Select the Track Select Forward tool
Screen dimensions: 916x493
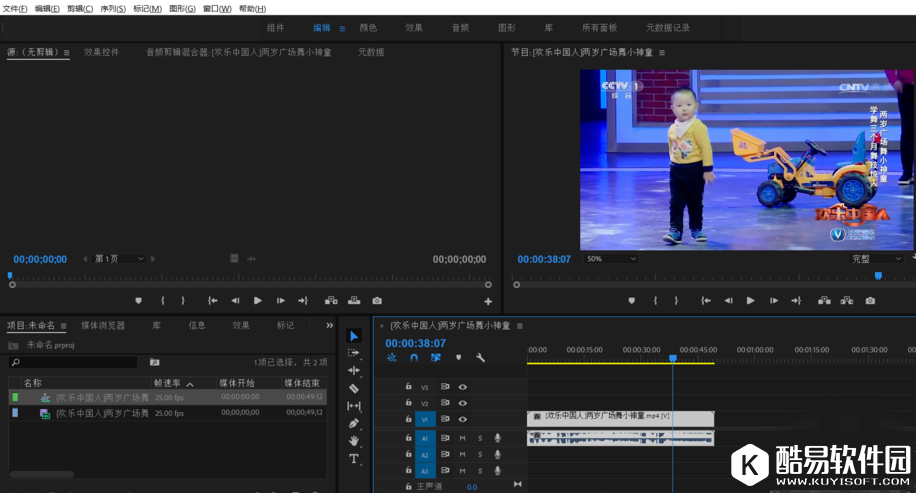tap(354, 353)
